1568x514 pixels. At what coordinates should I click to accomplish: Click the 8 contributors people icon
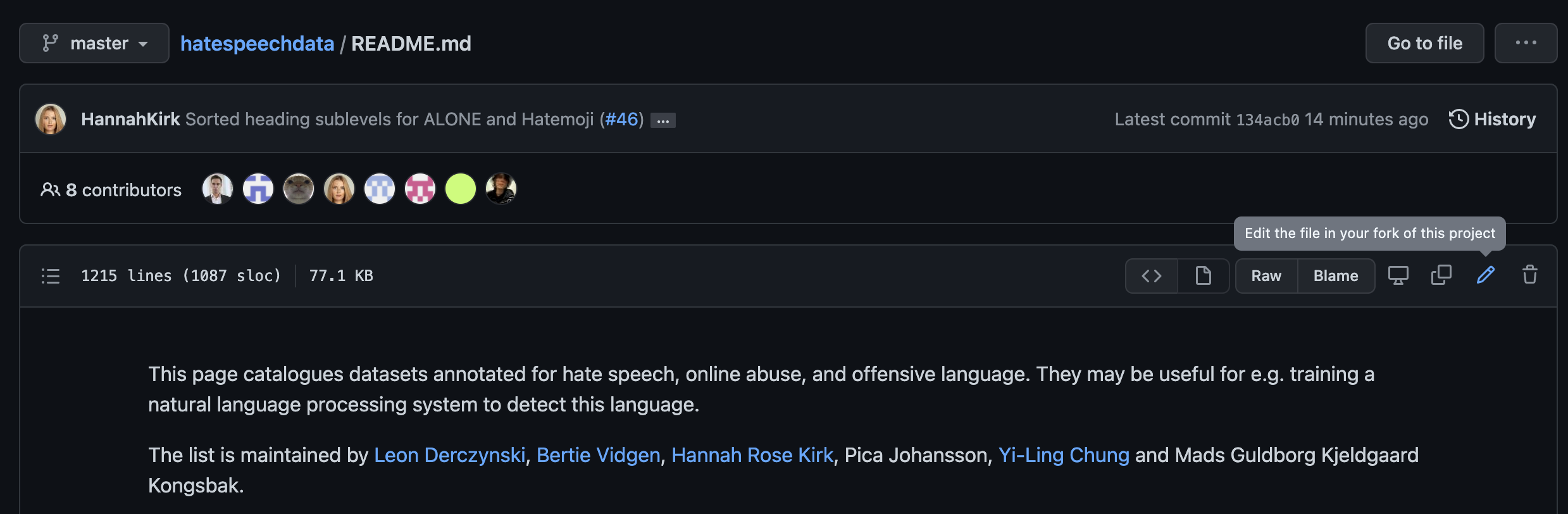pyautogui.click(x=50, y=190)
